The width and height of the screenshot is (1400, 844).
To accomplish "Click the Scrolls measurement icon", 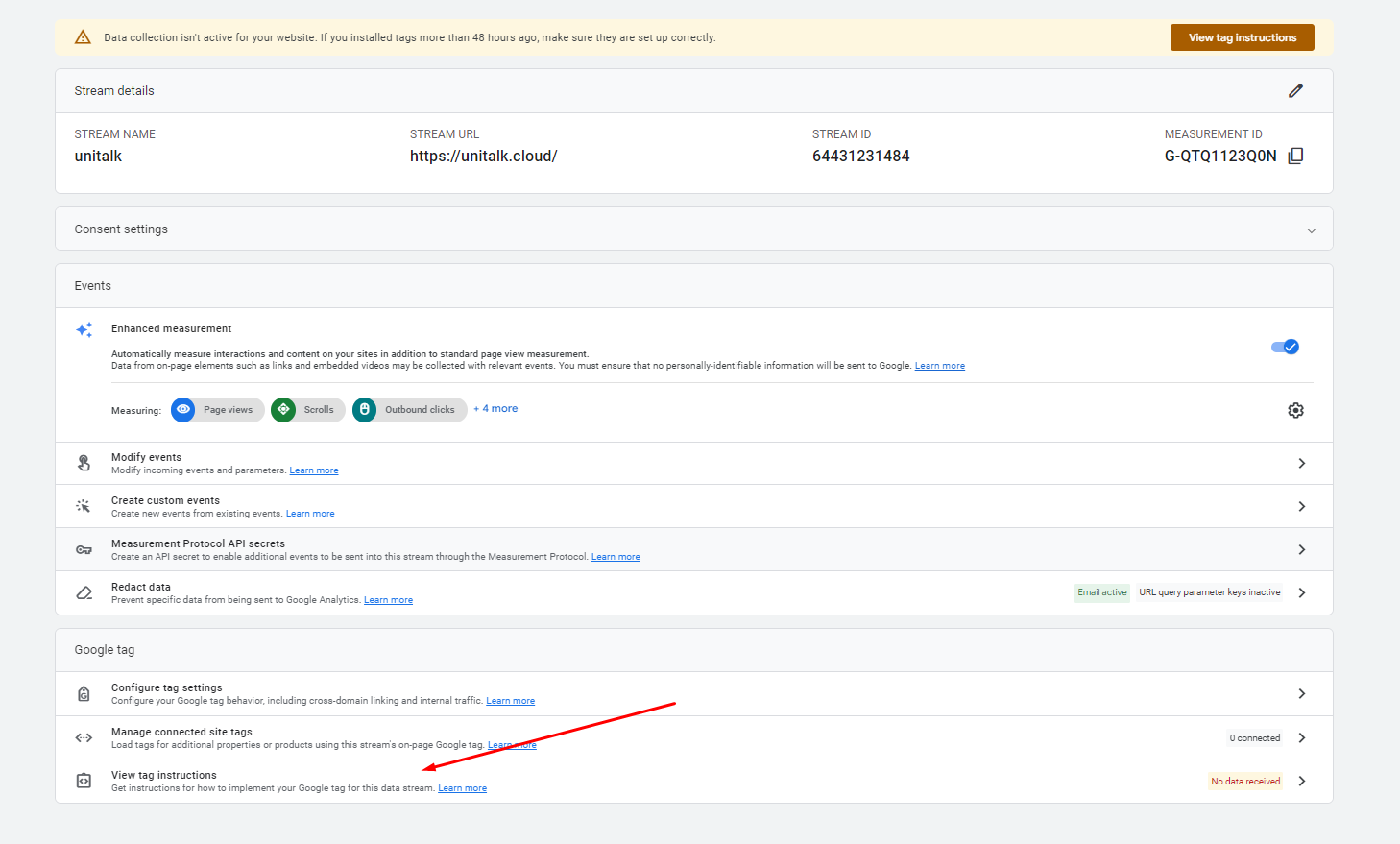I will click(283, 409).
